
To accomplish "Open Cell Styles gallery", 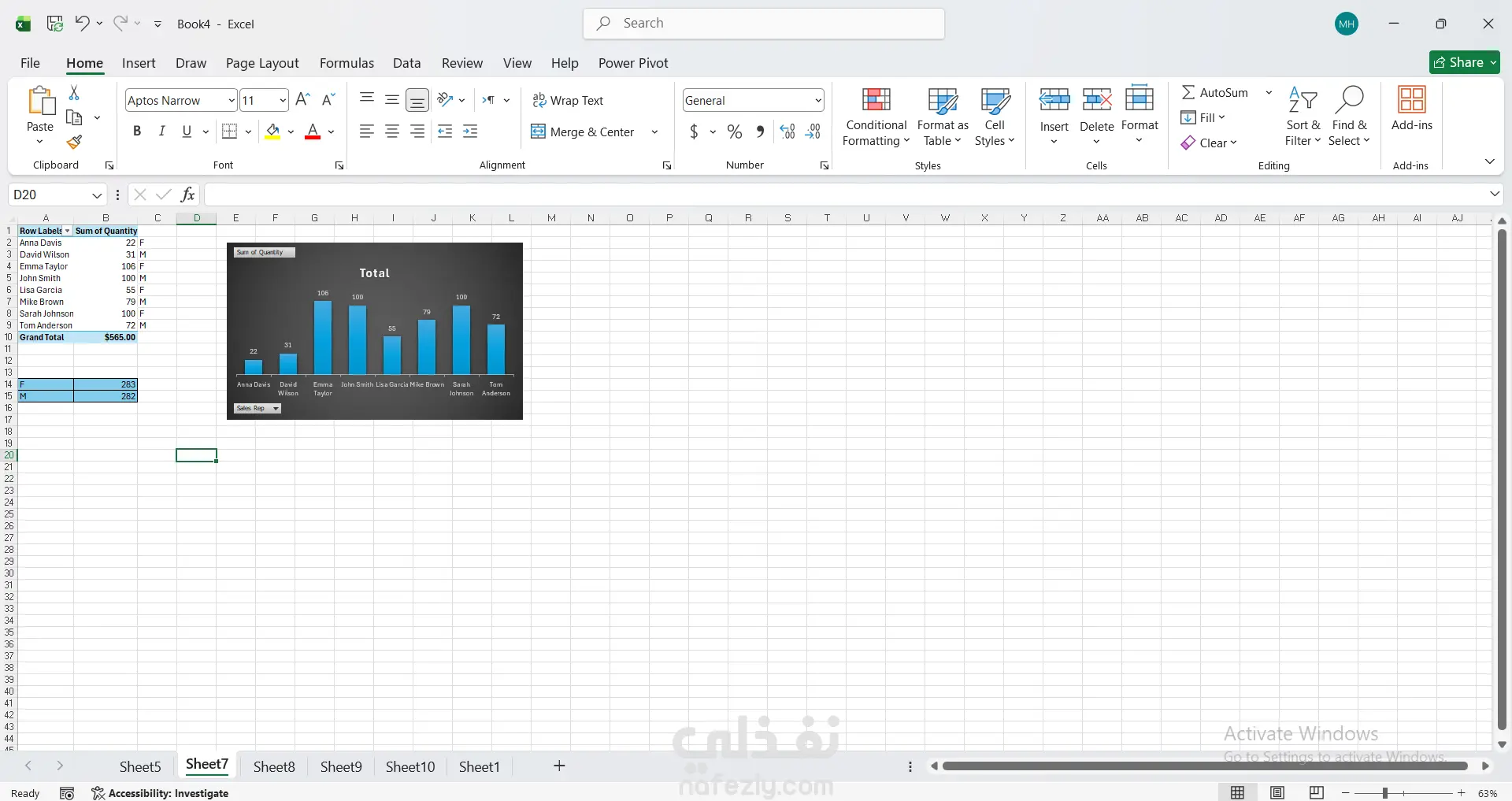I will click(x=995, y=117).
